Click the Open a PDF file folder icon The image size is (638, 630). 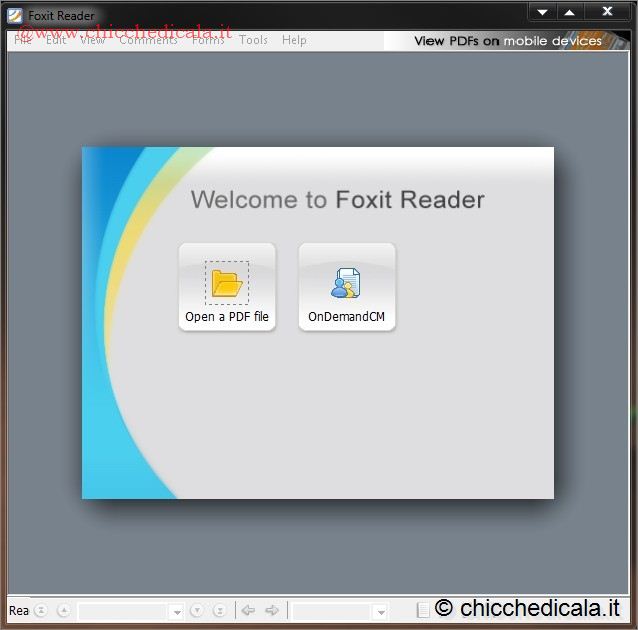pyautogui.click(x=227, y=284)
